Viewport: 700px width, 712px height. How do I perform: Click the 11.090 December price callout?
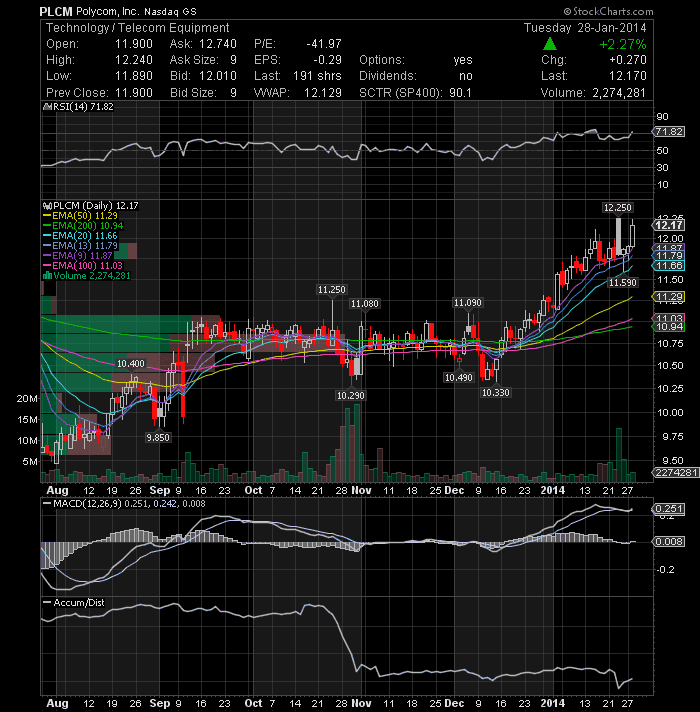coord(468,302)
